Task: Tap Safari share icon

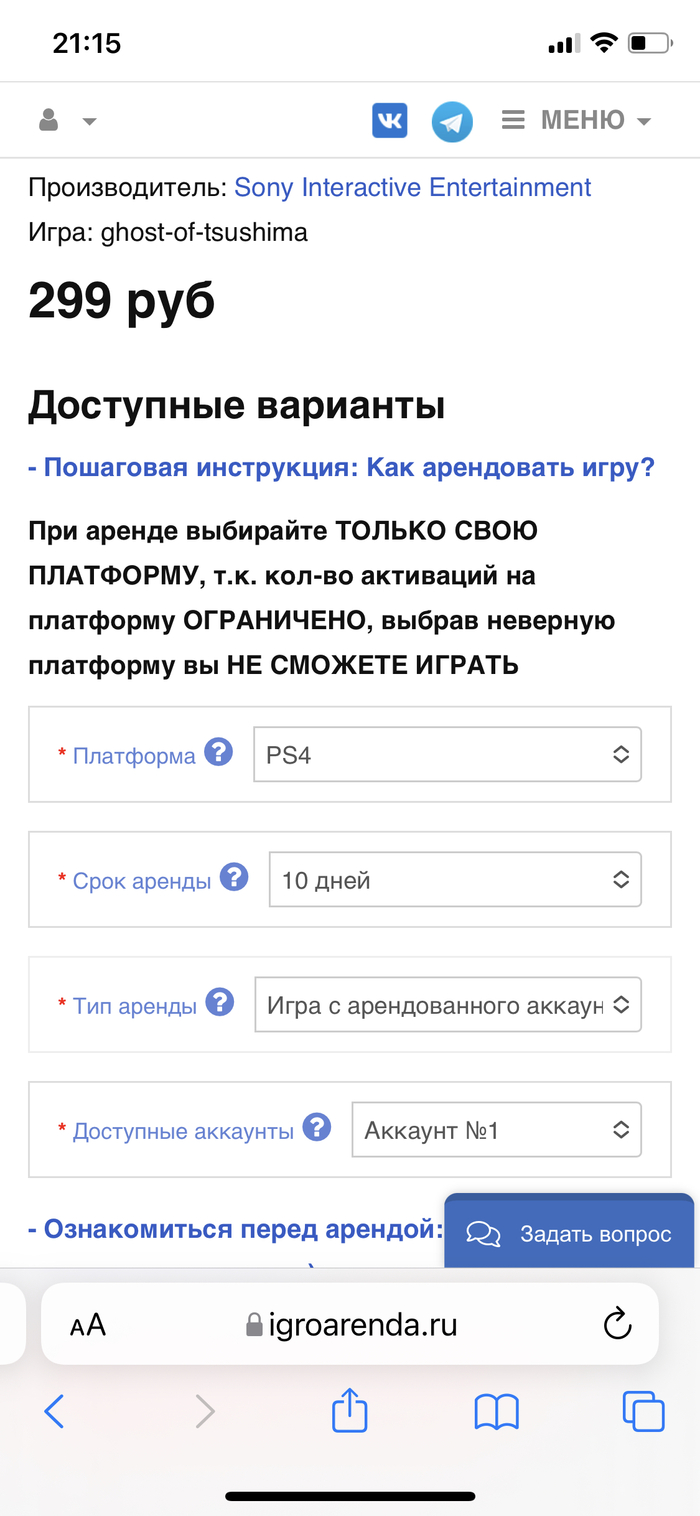Action: 349,1411
